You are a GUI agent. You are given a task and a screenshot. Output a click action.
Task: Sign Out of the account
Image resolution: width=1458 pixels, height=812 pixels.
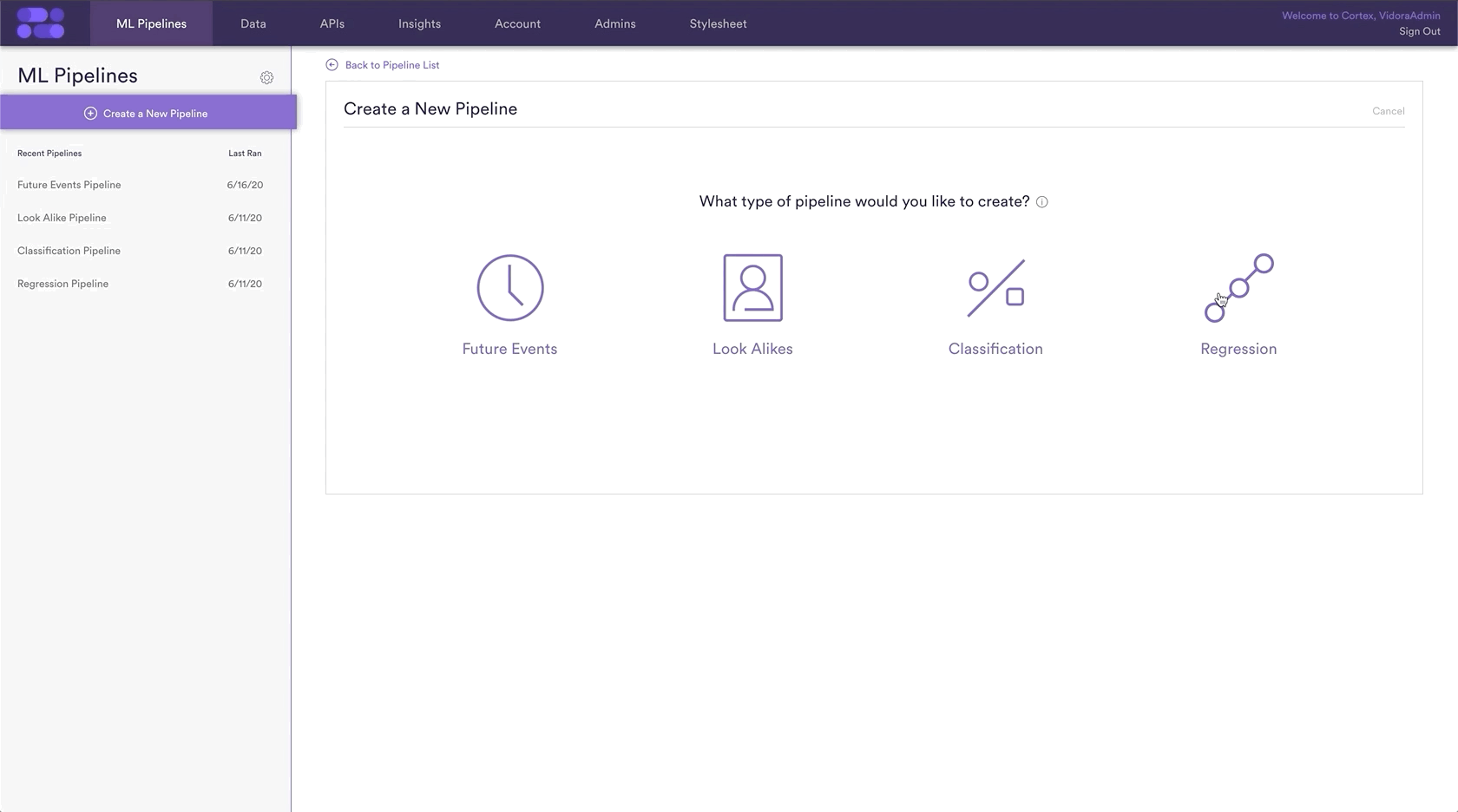point(1419,31)
